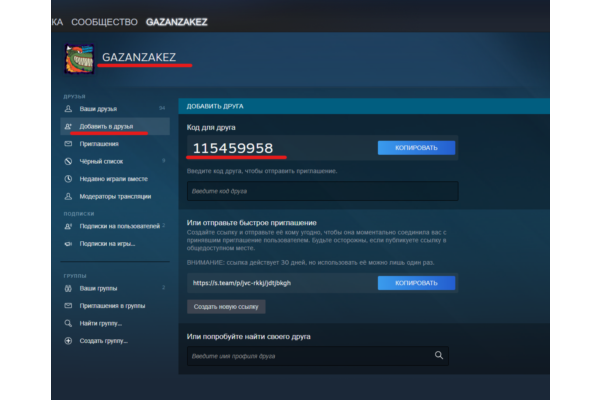
Task: Click the Добавить друга panel header
Action: 364,106
